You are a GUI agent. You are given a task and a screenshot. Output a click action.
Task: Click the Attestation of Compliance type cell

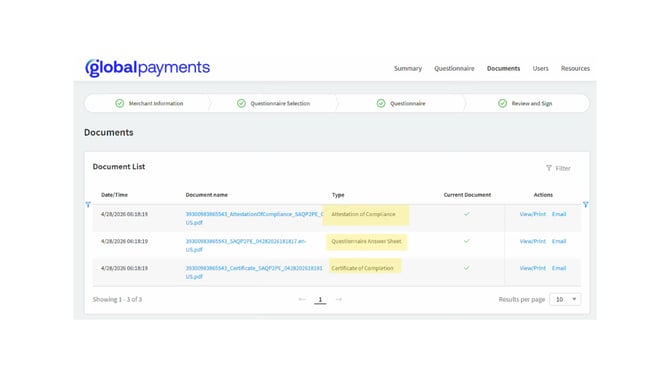click(x=363, y=214)
